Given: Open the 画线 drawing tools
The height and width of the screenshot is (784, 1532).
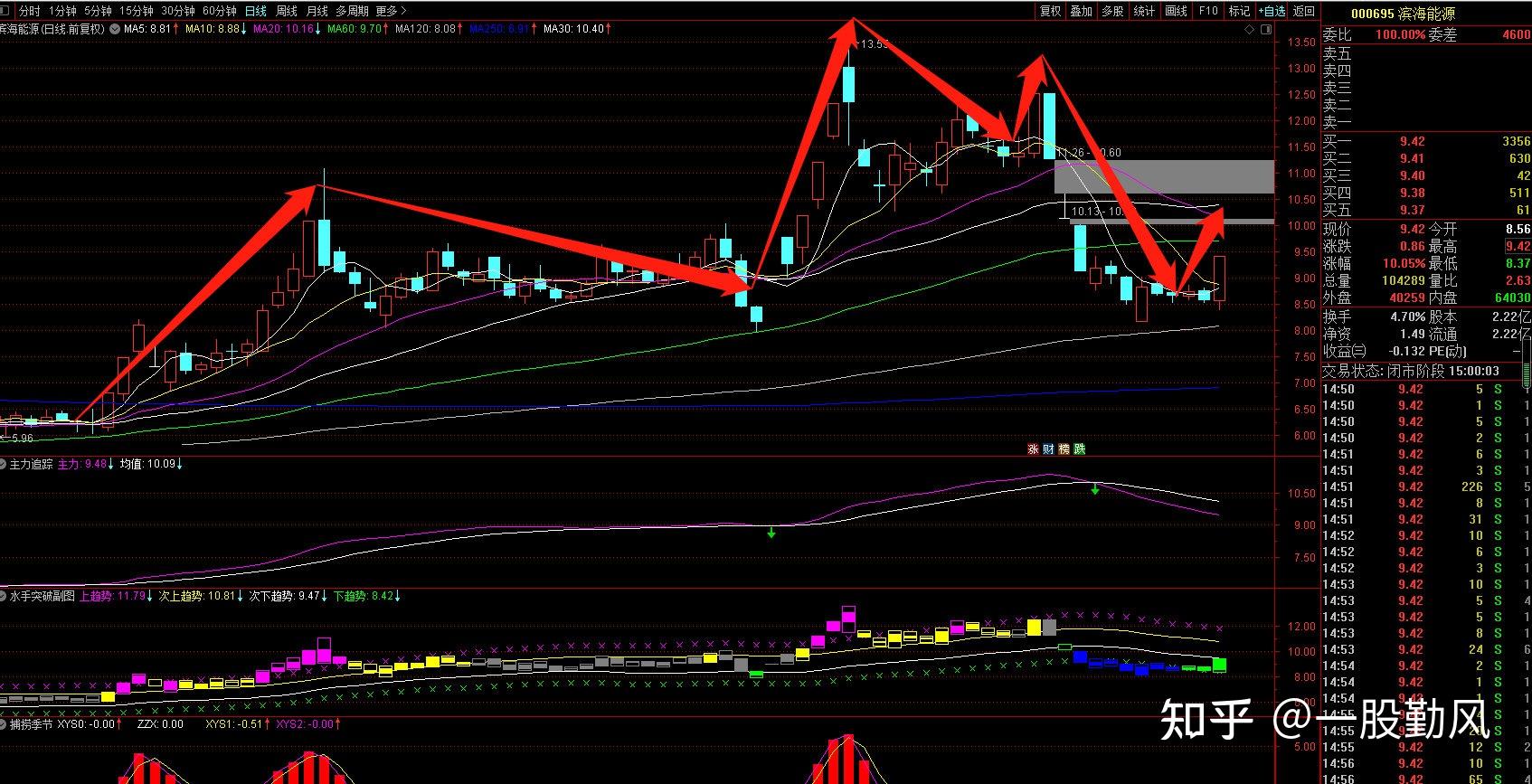Looking at the screenshot, I should click(x=1176, y=11).
